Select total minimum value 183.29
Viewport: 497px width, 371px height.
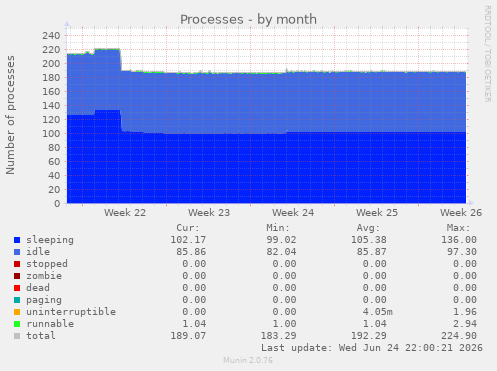[x=278, y=336]
